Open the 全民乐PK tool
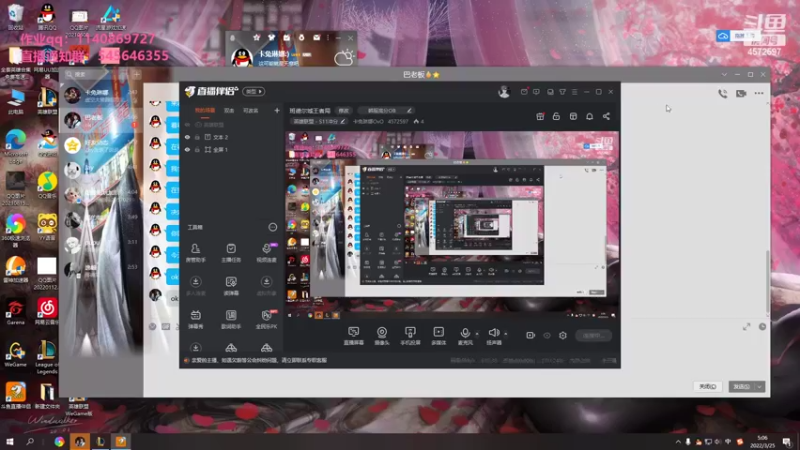Image resolution: width=800 pixels, height=450 pixels. pyautogui.click(x=266, y=319)
